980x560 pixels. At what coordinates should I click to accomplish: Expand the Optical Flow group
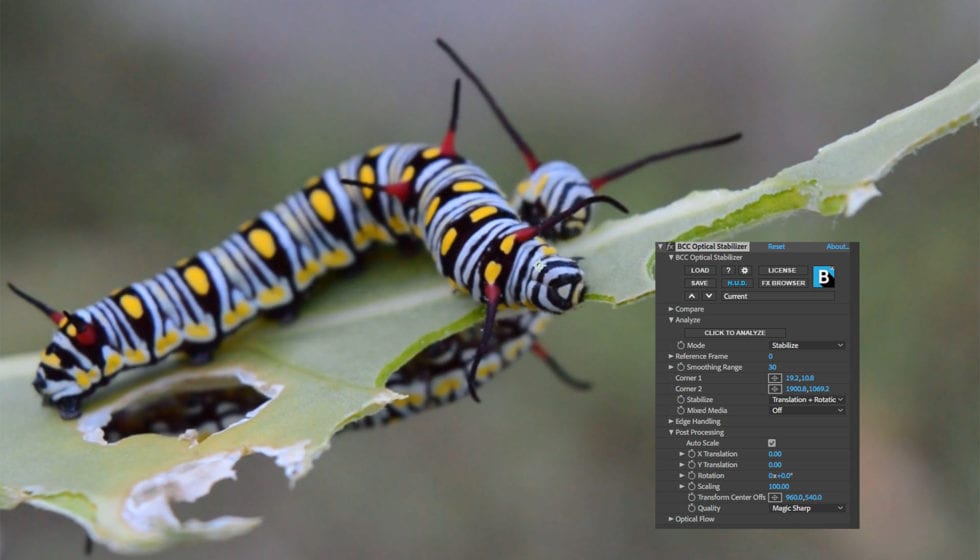(671, 519)
